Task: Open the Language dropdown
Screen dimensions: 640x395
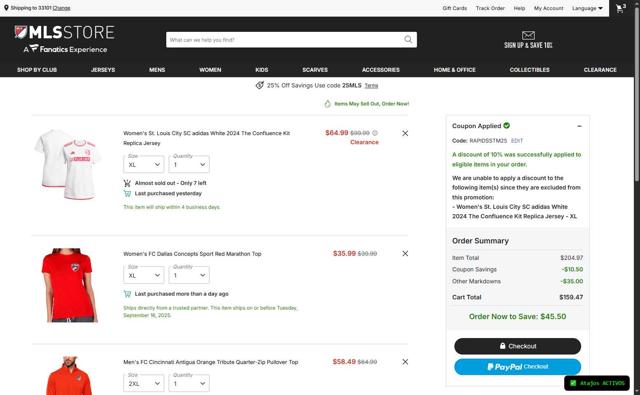Action: (x=587, y=8)
